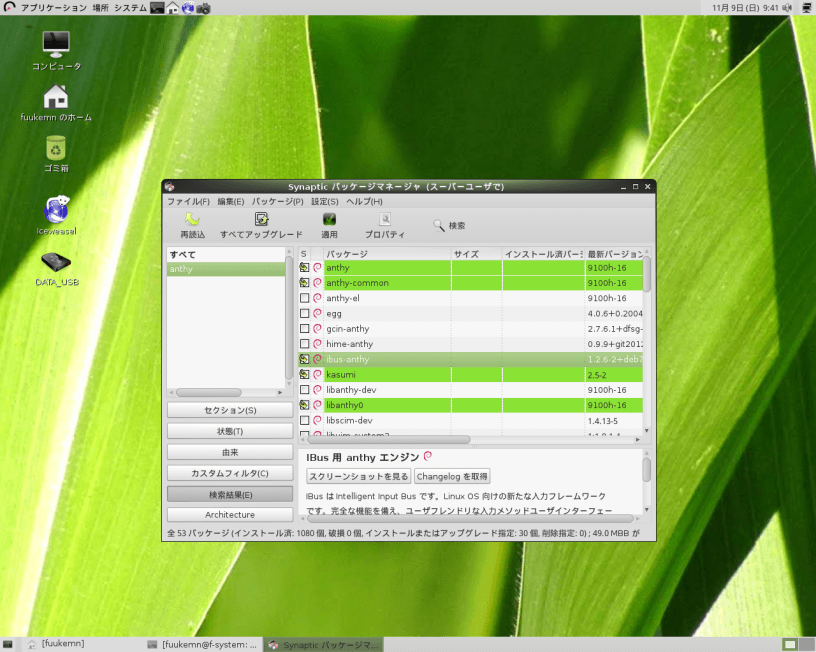Click the screenshot camera launcher in top panel

tap(203, 8)
